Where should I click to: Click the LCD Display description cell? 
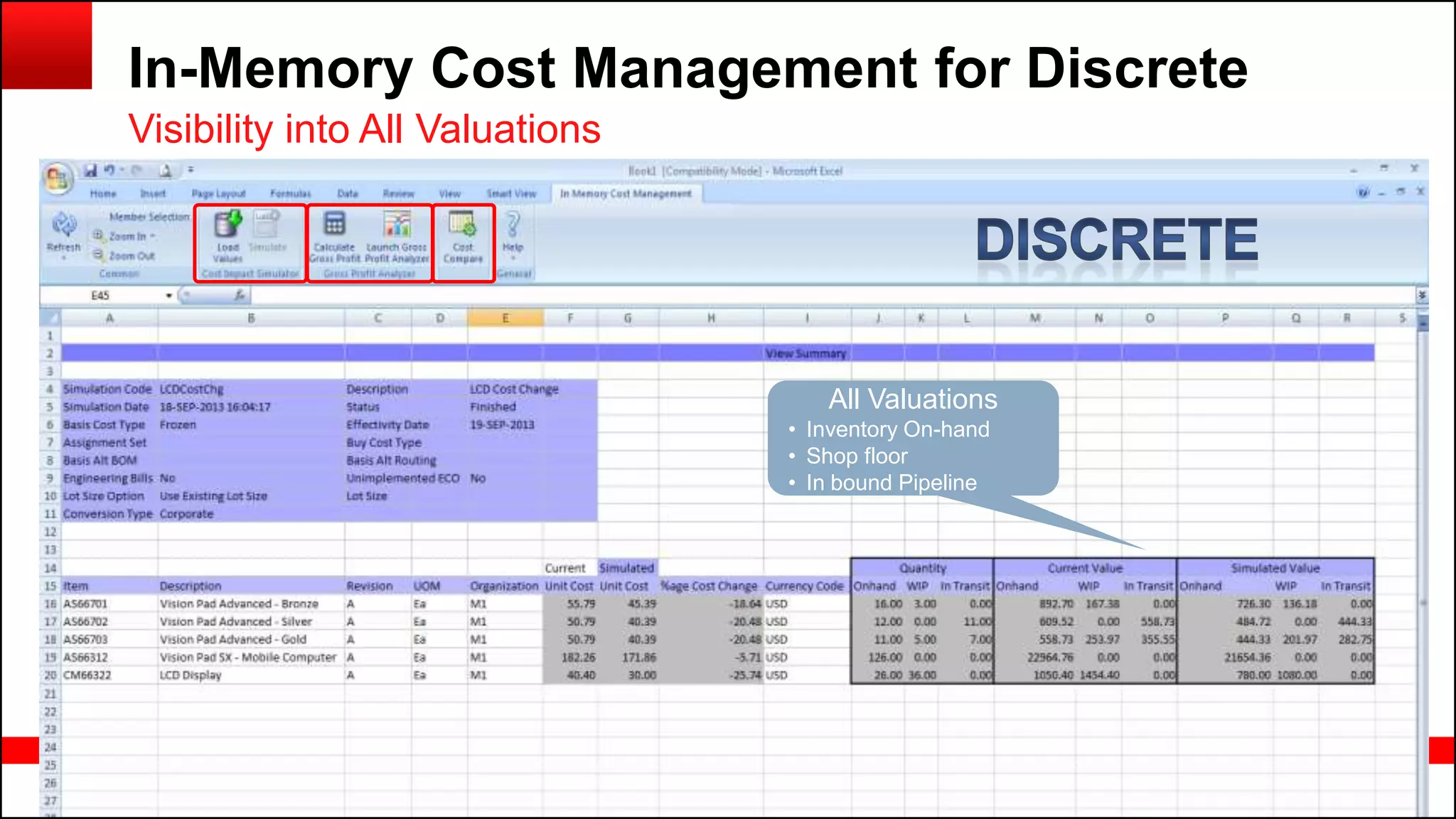(251, 675)
